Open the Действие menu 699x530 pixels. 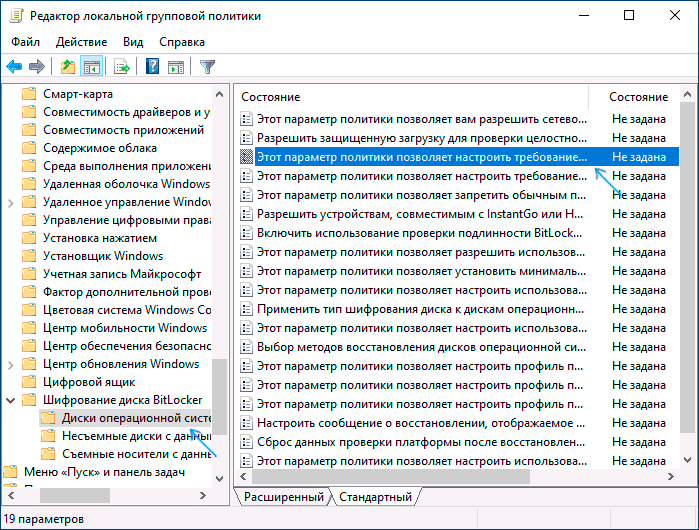[82, 42]
